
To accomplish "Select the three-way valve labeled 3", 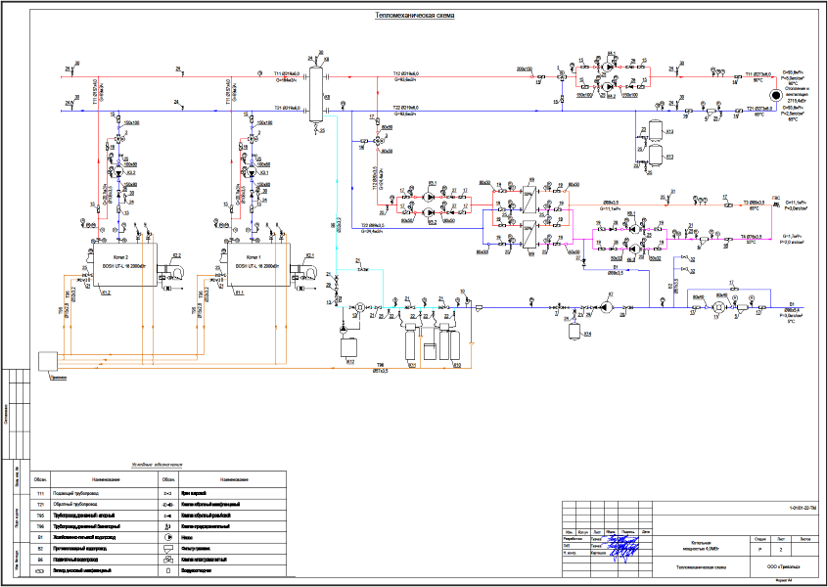I will pyautogui.click(x=378, y=141).
